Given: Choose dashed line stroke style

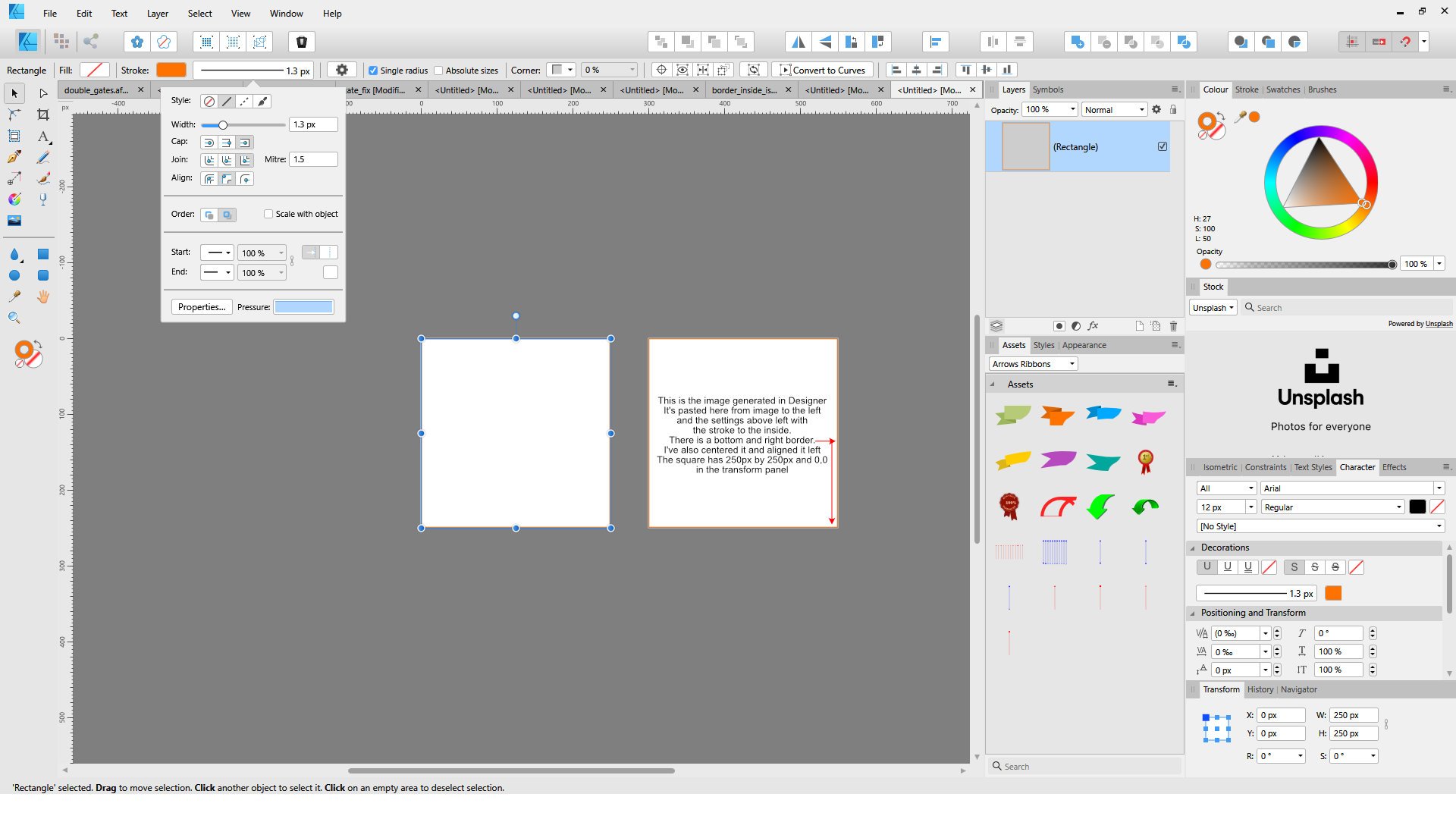Looking at the screenshot, I should point(244,101).
